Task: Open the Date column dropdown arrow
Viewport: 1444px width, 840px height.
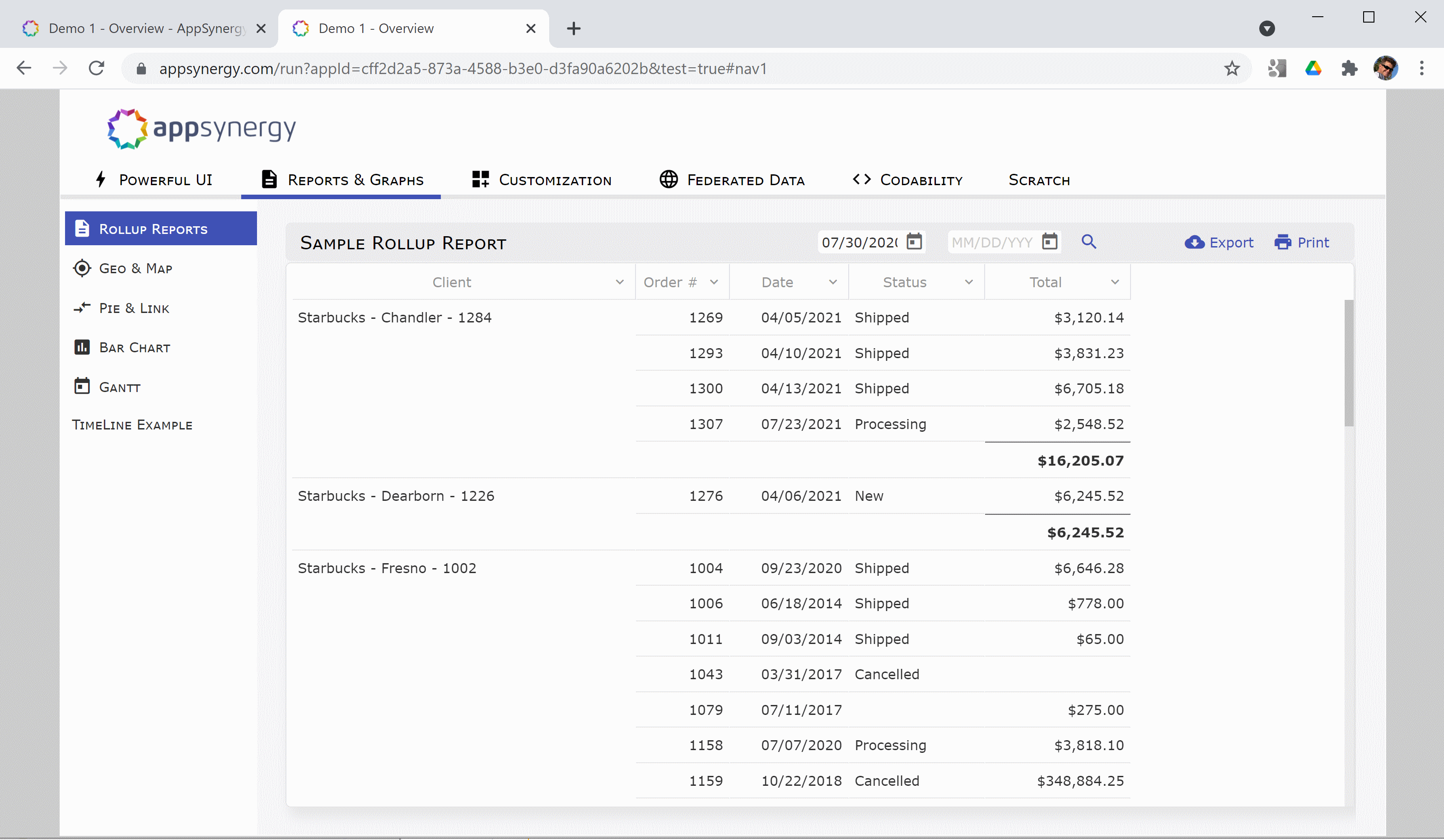Action: click(x=832, y=282)
